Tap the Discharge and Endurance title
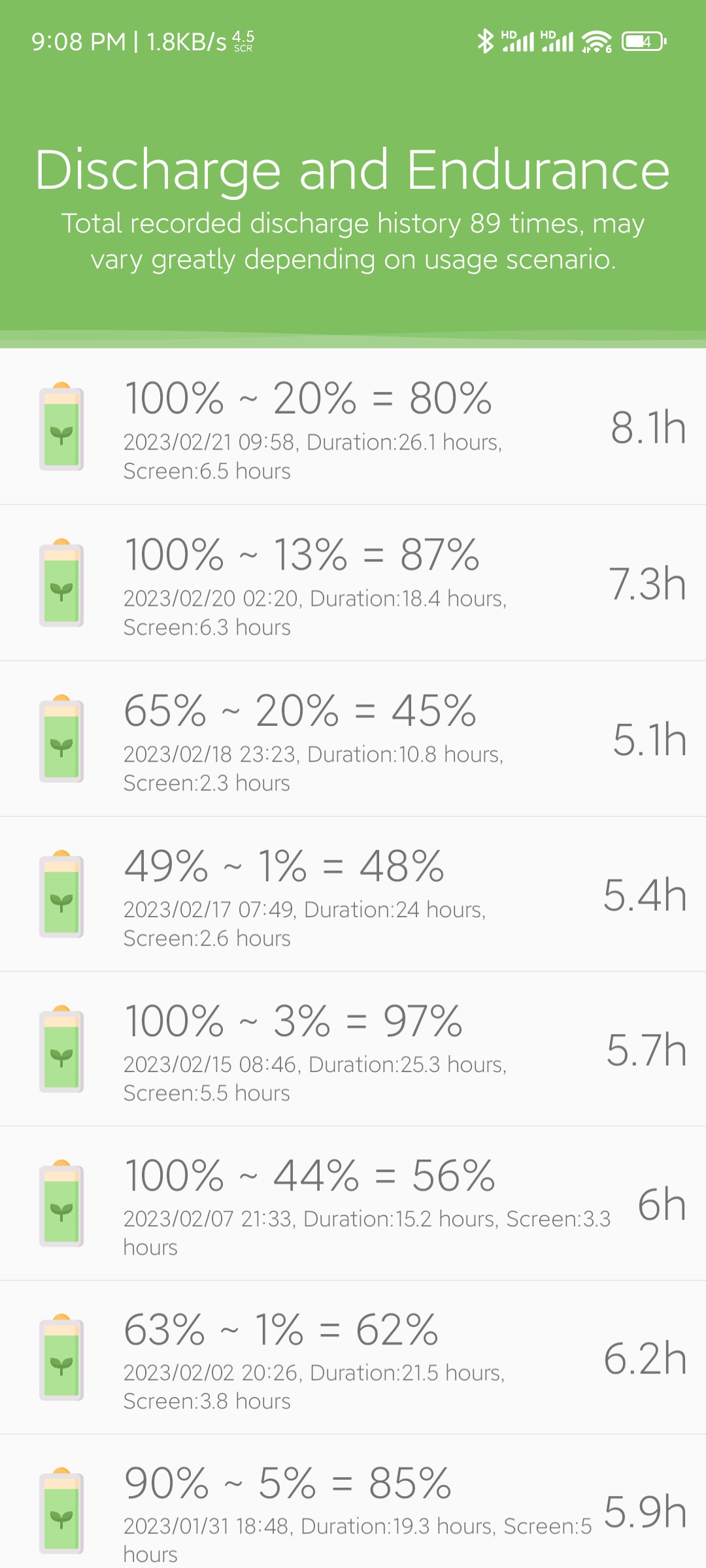Image resolution: width=706 pixels, height=1568 pixels. tap(353, 170)
